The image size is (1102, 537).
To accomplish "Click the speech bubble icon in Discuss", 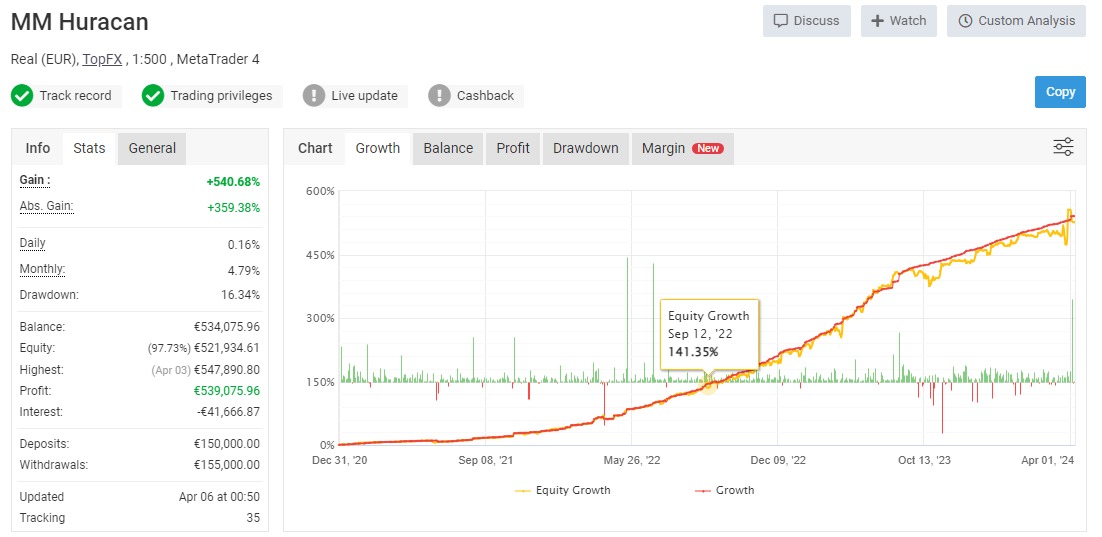I will [x=781, y=21].
